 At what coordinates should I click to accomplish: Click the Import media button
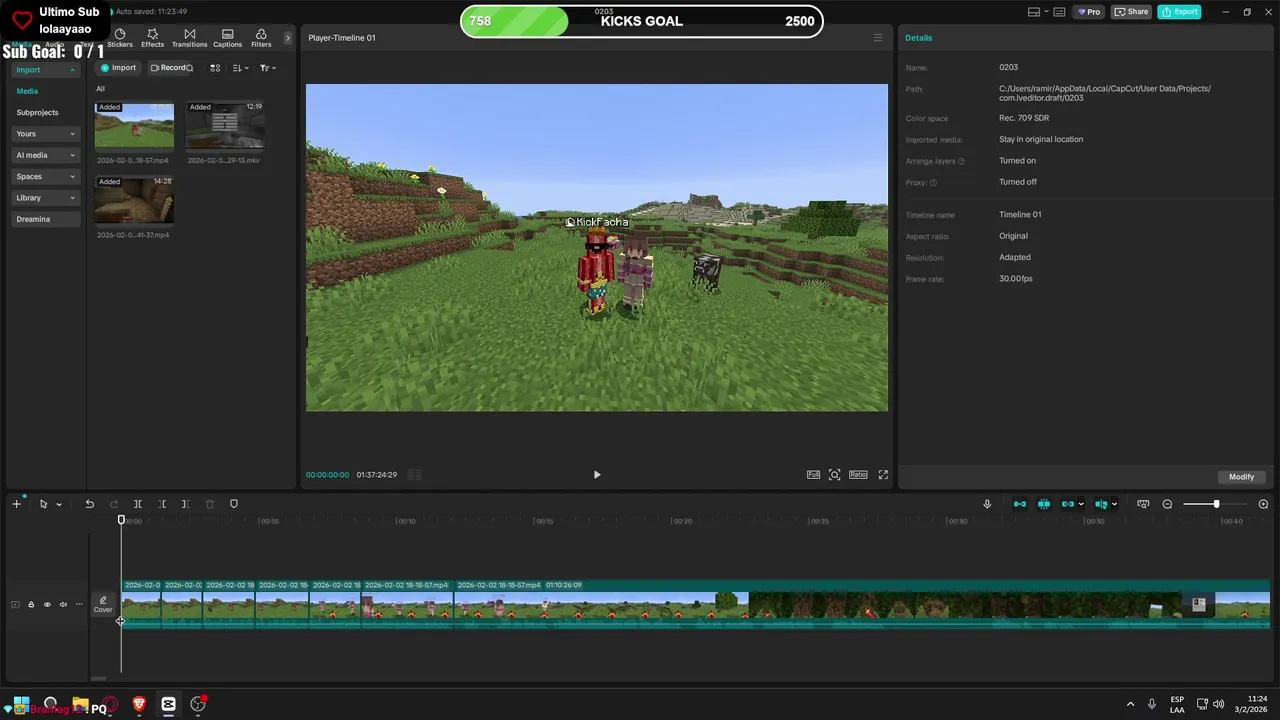(118, 68)
